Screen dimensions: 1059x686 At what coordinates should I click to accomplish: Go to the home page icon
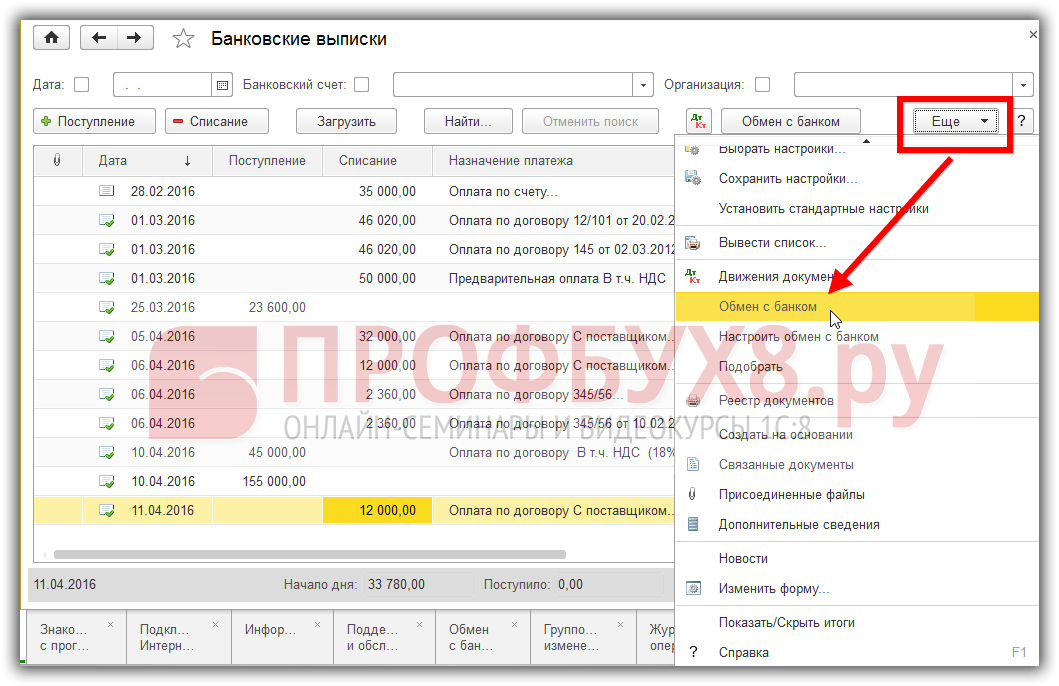pyautogui.click(x=51, y=38)
